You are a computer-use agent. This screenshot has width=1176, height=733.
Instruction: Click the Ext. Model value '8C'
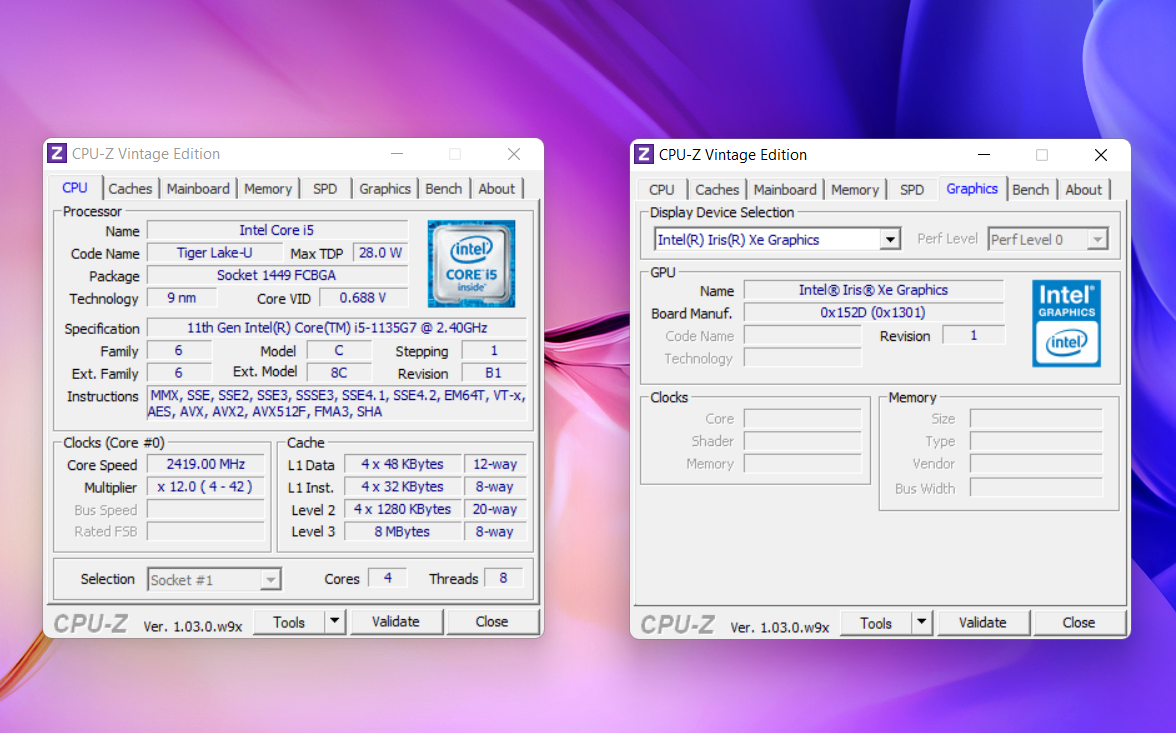click(339, 373)
